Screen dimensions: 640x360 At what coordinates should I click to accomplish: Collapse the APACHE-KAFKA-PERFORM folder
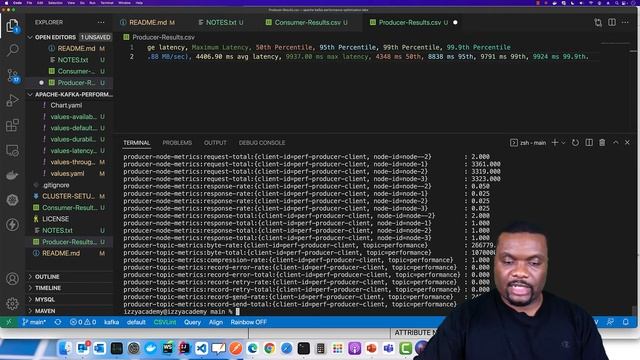70,94
